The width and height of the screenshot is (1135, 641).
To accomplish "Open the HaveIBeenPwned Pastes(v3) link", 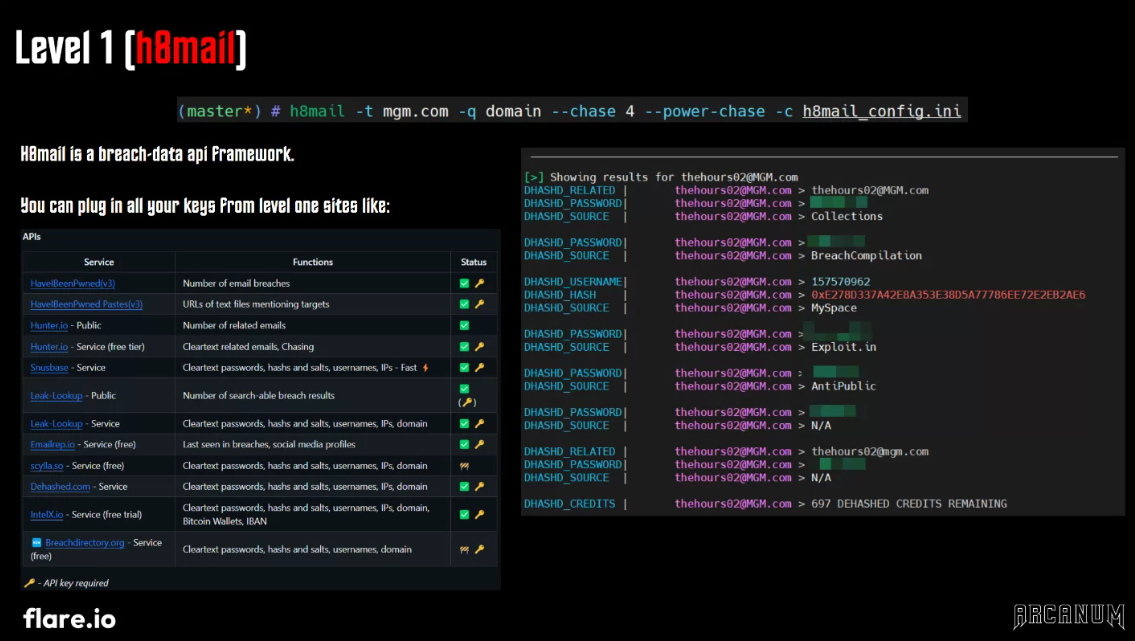I will click(x=86, y=305).
